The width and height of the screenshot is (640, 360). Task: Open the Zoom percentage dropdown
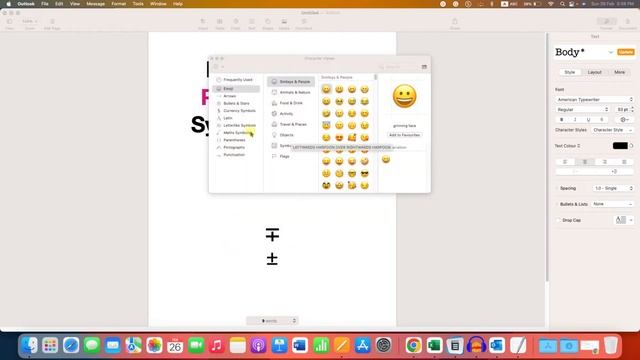click(29, 21)
